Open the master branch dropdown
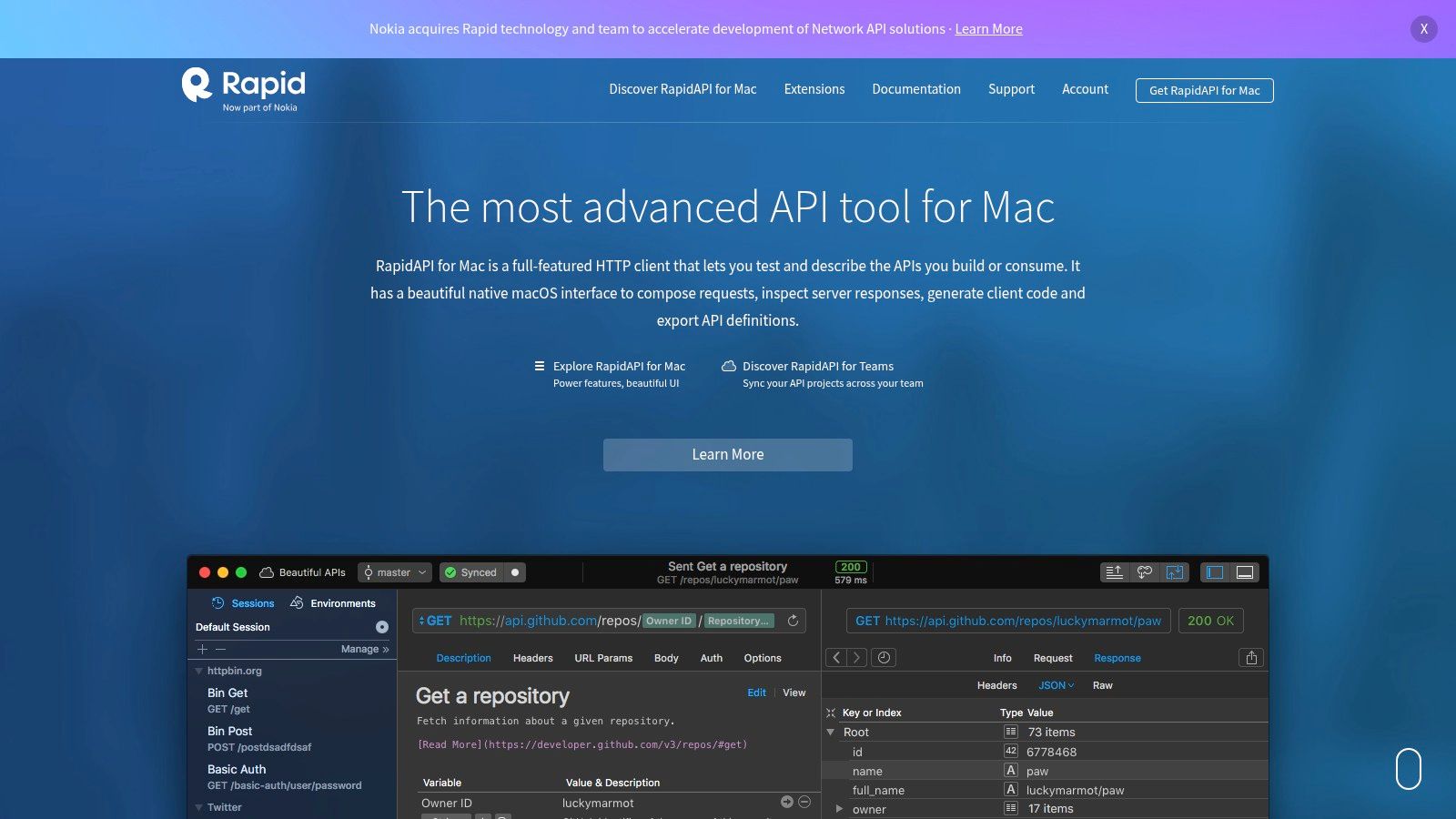 click(x=395, y=572)
